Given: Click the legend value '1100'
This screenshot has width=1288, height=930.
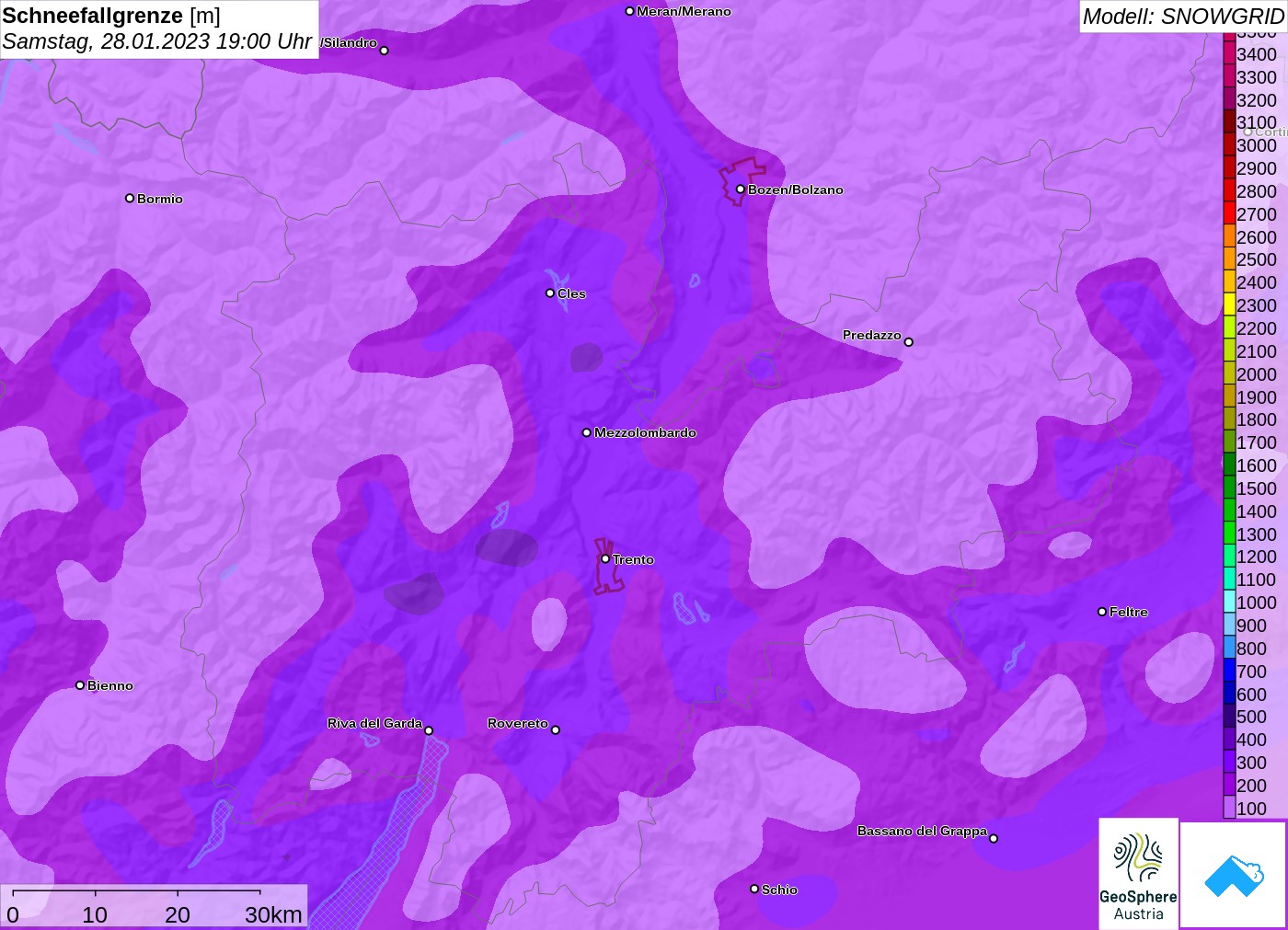Looking at the screenshot, I should 1257,580.
